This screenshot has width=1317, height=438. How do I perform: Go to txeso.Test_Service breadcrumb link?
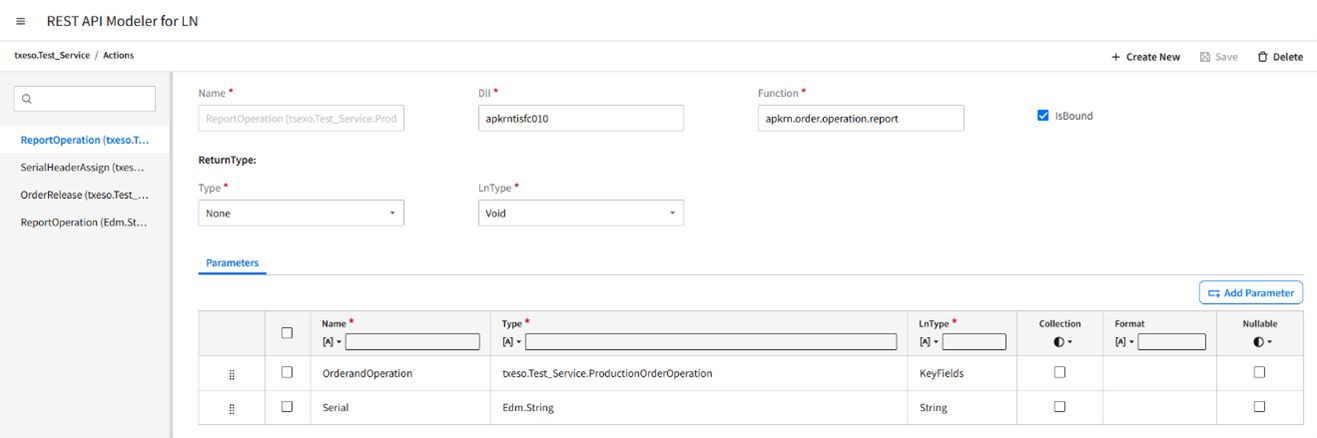click(52, 56)
